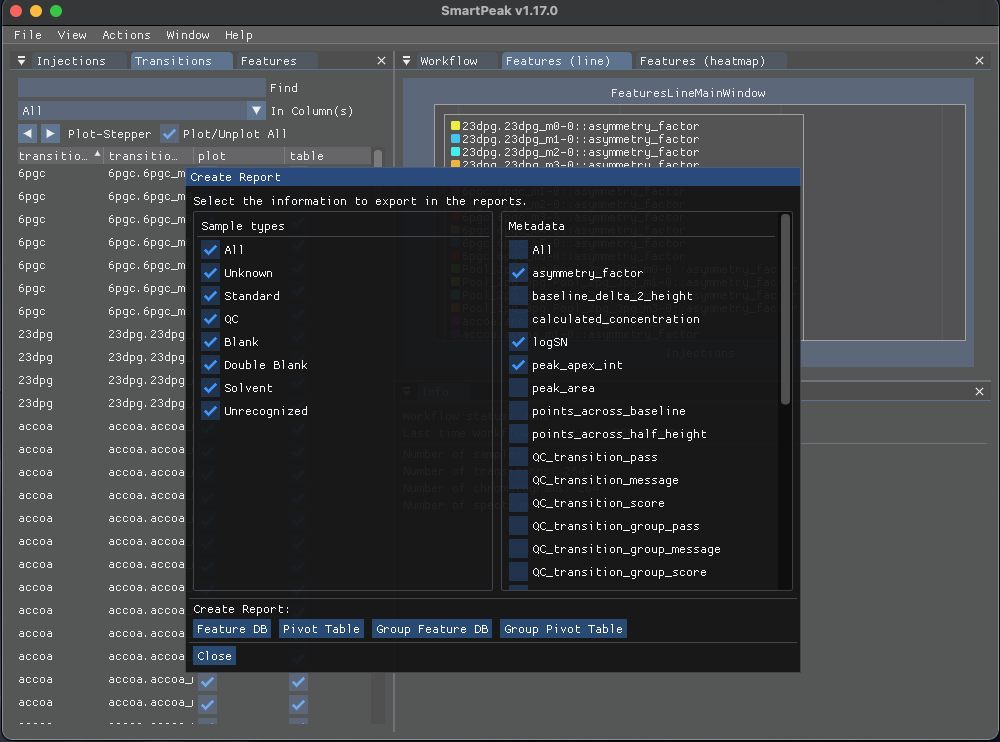Open the left panel tab list triangle

pyautogui.click(x=21, y=61)
